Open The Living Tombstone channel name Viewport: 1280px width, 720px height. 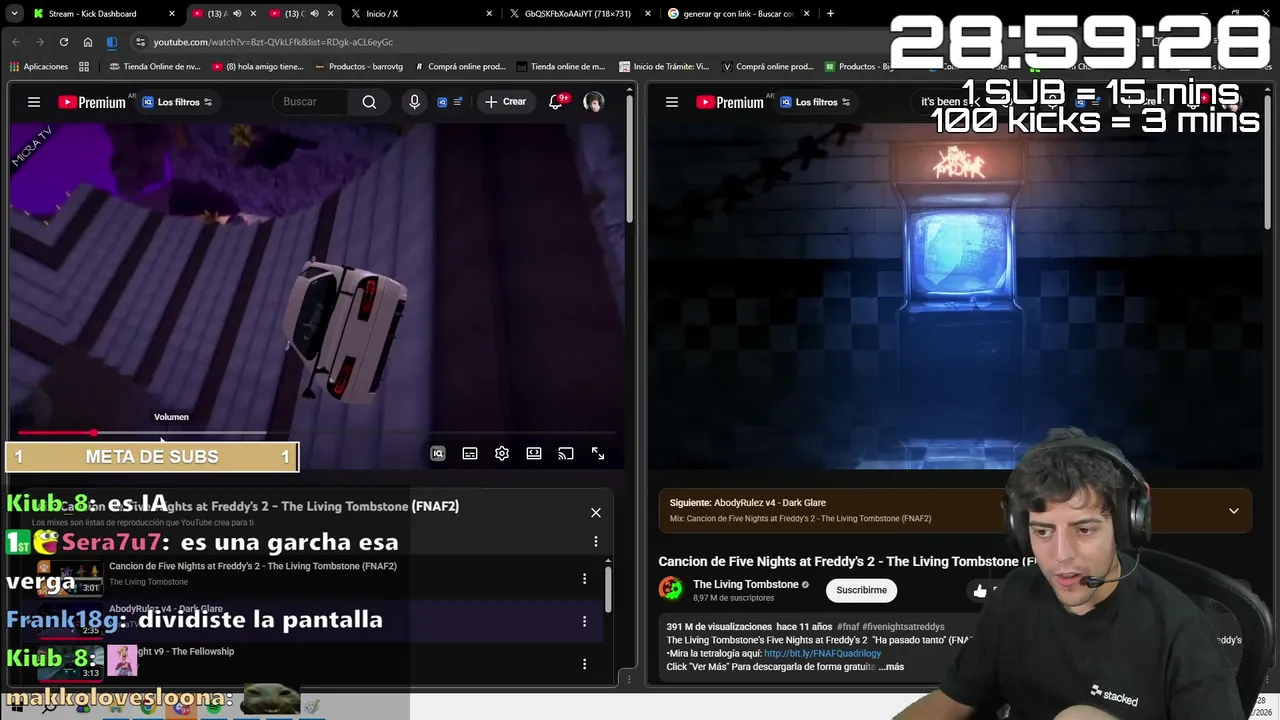click(x=746, y=584)
